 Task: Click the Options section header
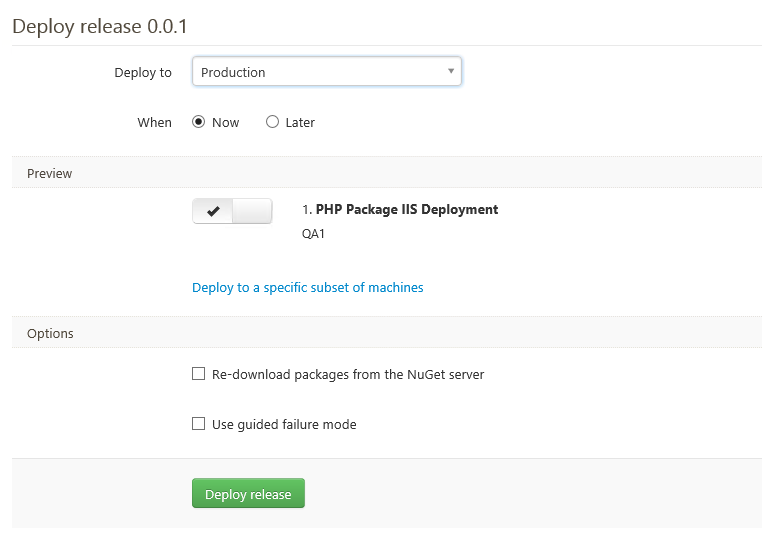point(50,334)
